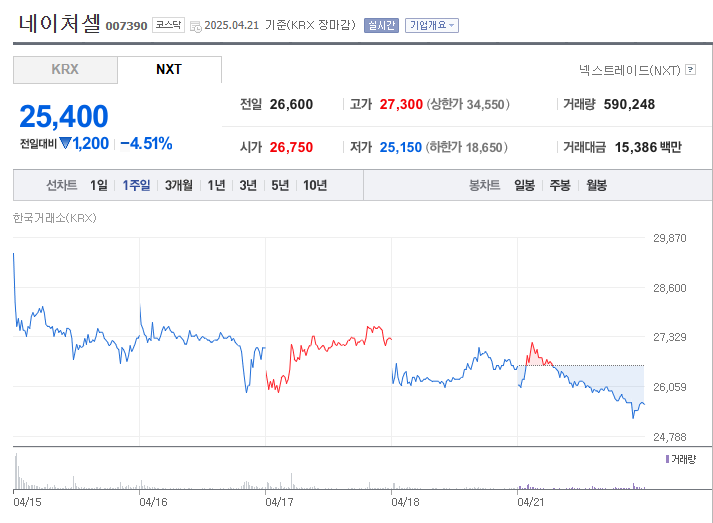The image size is (713, 523).
Task: Click the 코스닥 market badge
Action: pyautogui.click(x=168, y=25)
